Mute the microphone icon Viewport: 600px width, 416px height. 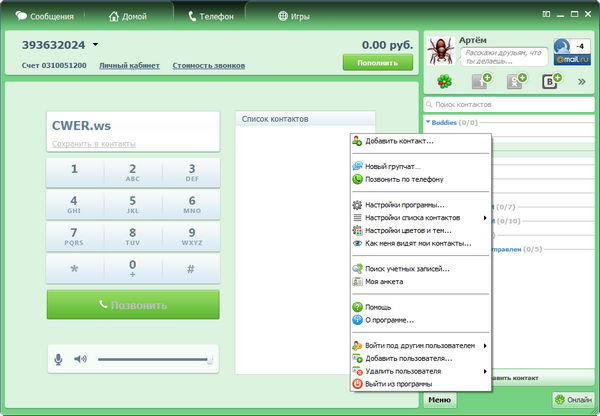coord(58,359)
